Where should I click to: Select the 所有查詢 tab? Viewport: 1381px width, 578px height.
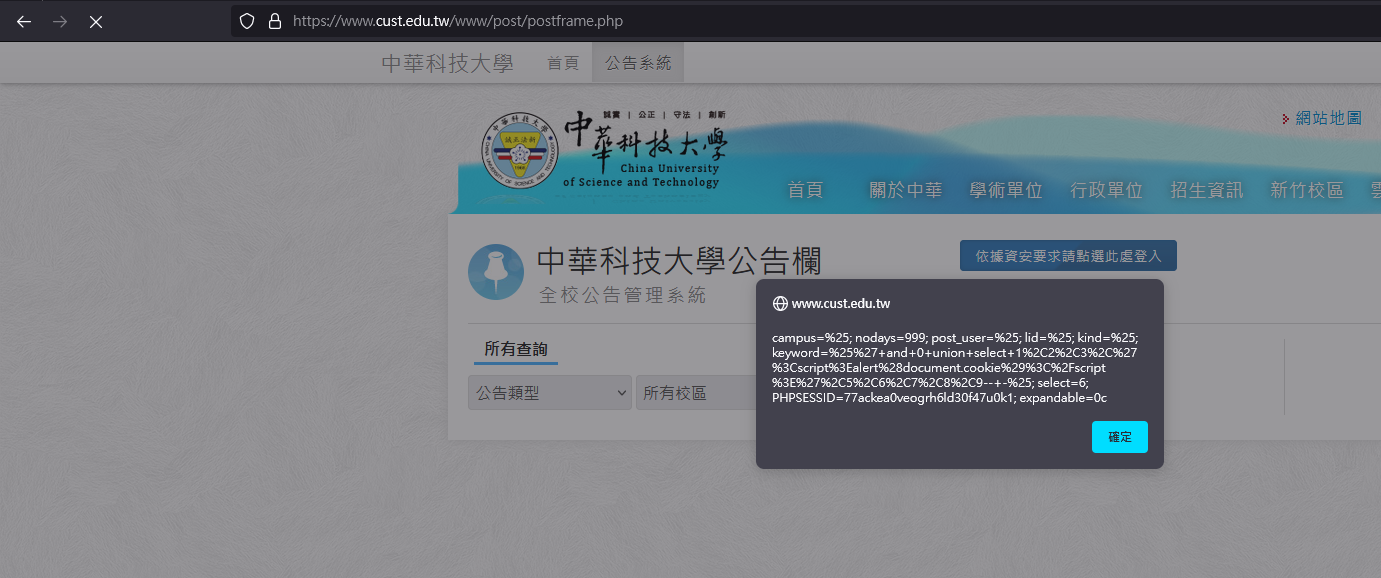point(516,350)
